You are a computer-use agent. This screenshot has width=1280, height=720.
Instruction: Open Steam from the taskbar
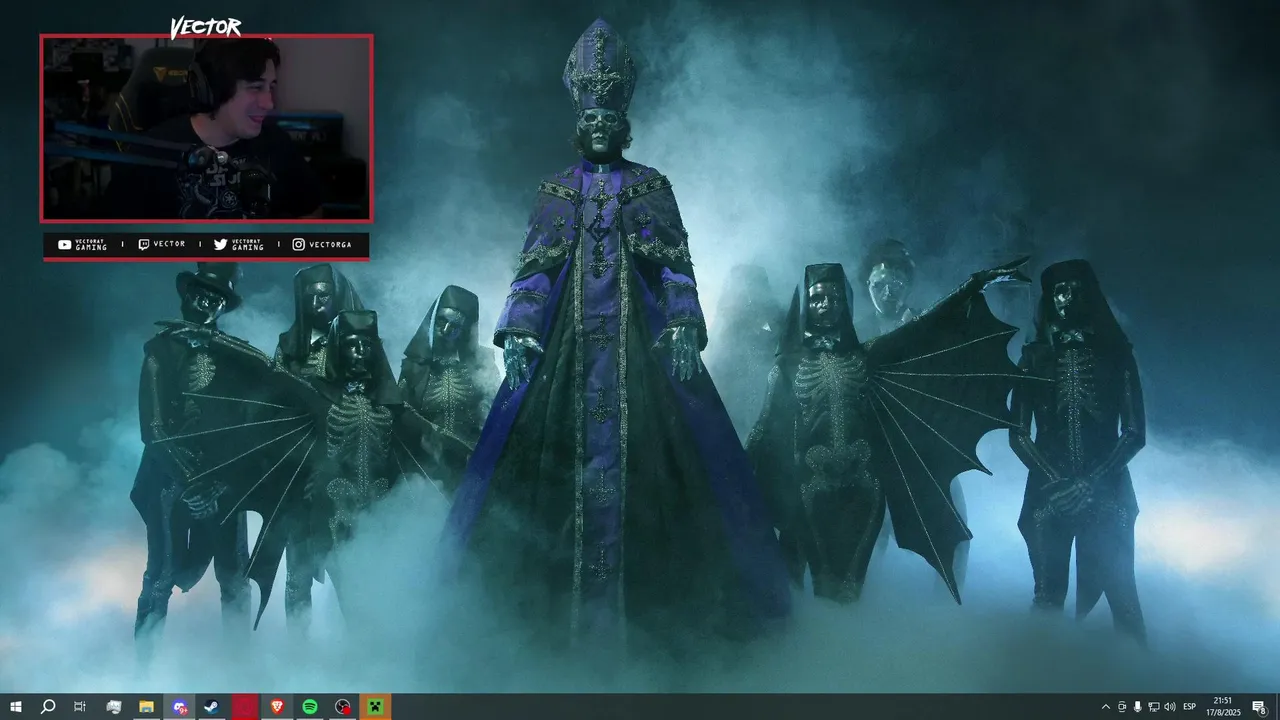coord(212,707)
